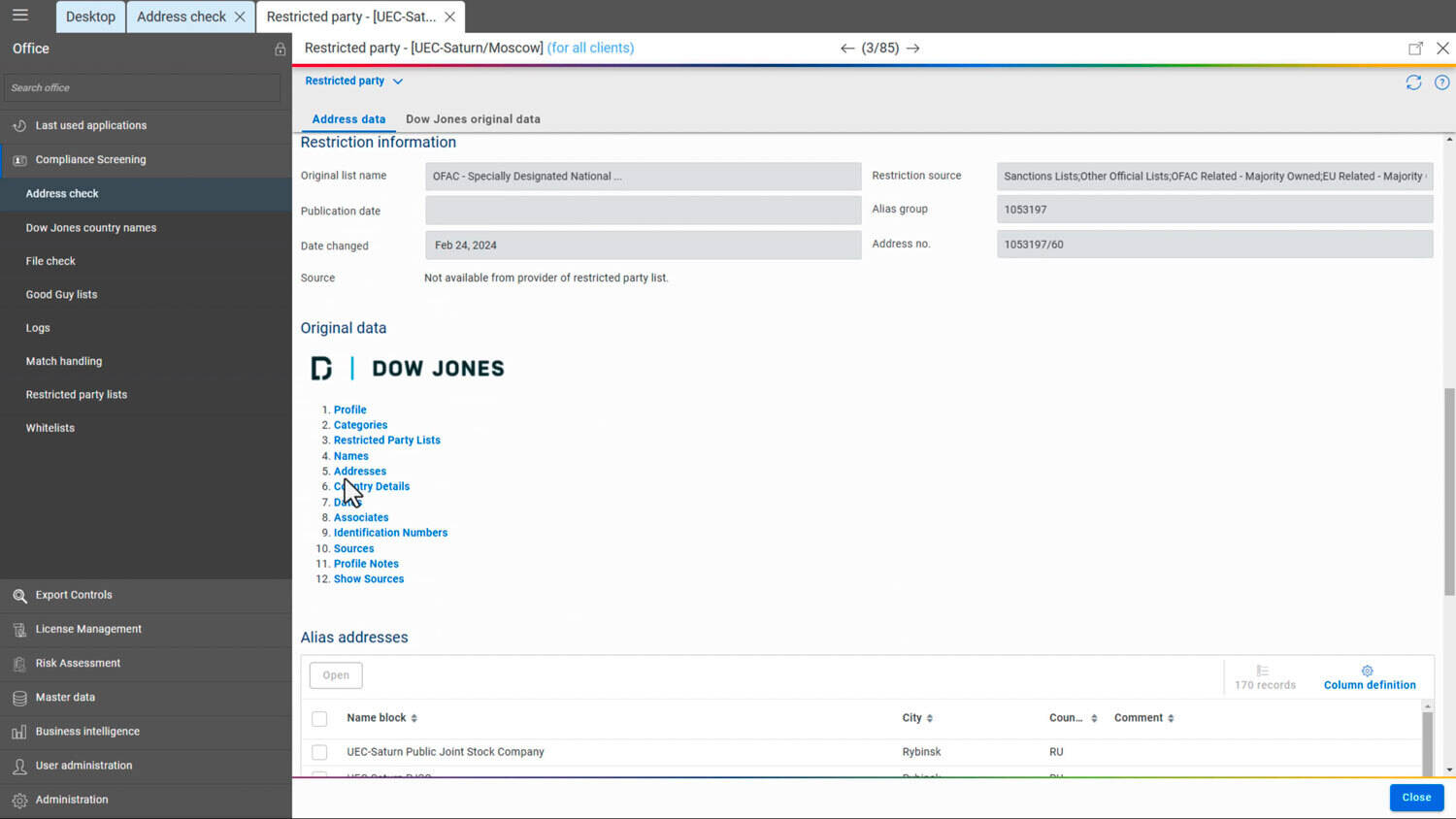Click the Administration gear icon
This screenshot has height=819, width=1456.
point(19,801)
